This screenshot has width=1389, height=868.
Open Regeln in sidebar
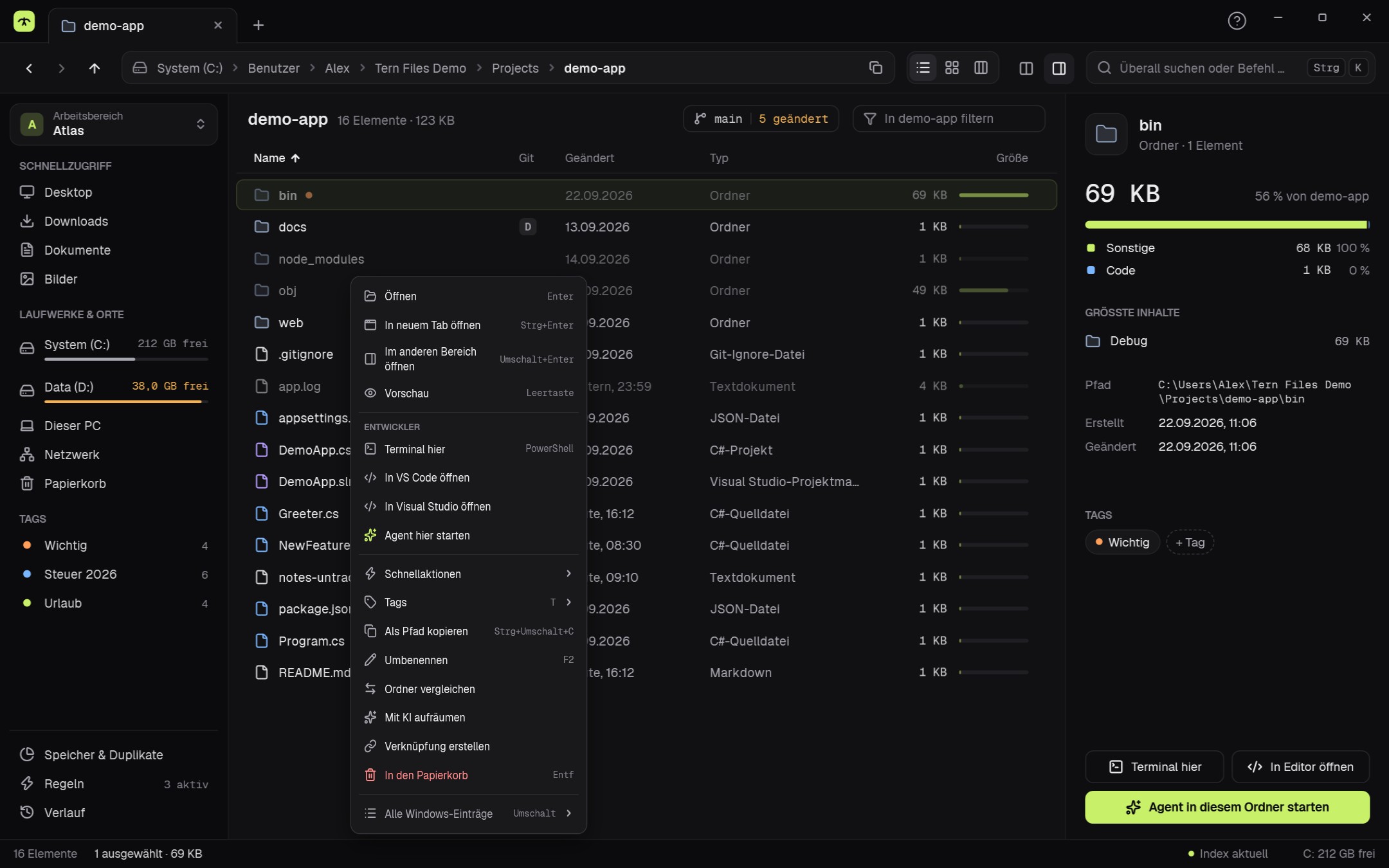pos(114,784)
